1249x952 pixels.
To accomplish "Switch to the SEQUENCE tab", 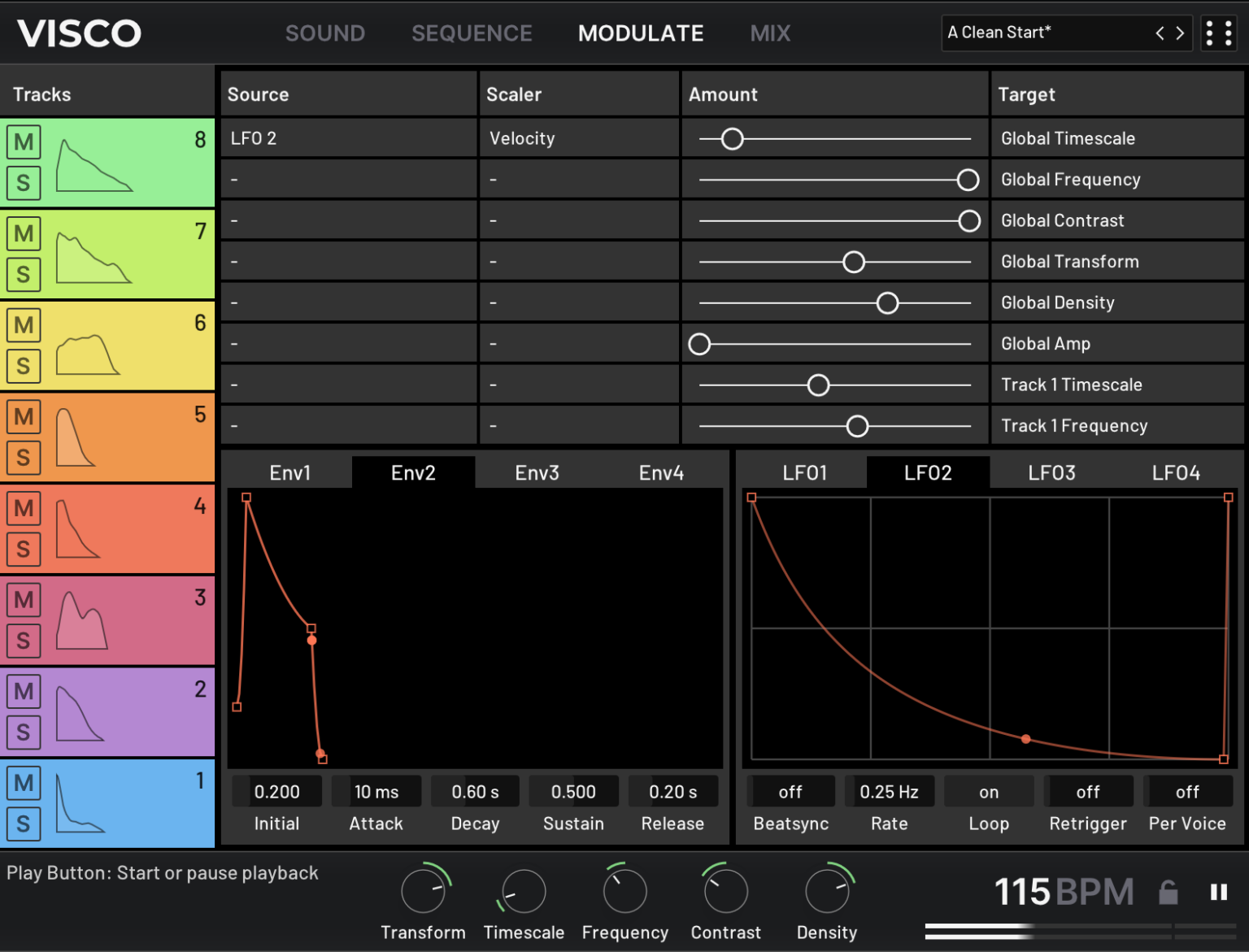I will pos(472,33).
